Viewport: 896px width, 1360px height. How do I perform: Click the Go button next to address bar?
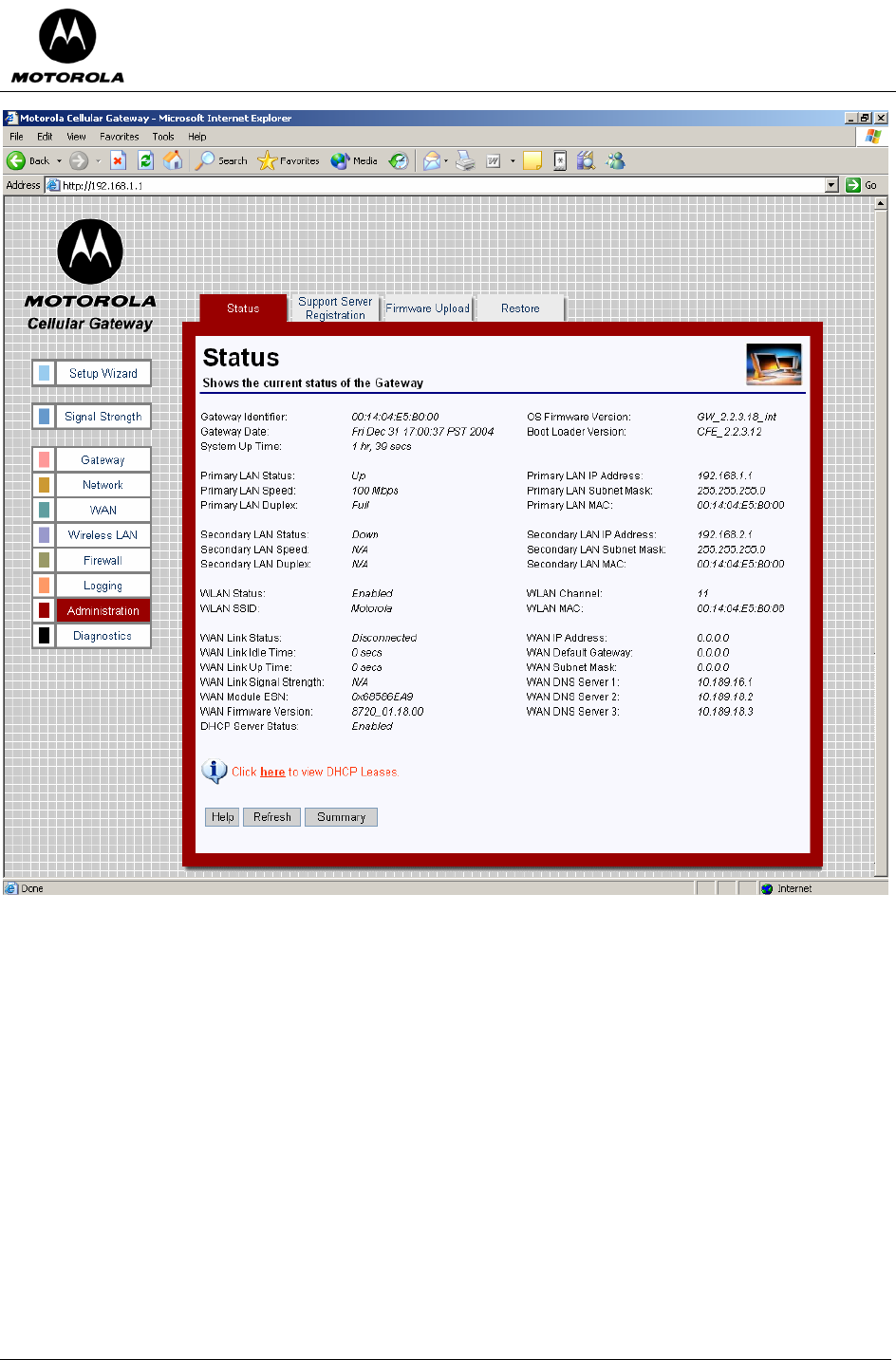click(862, 185)
